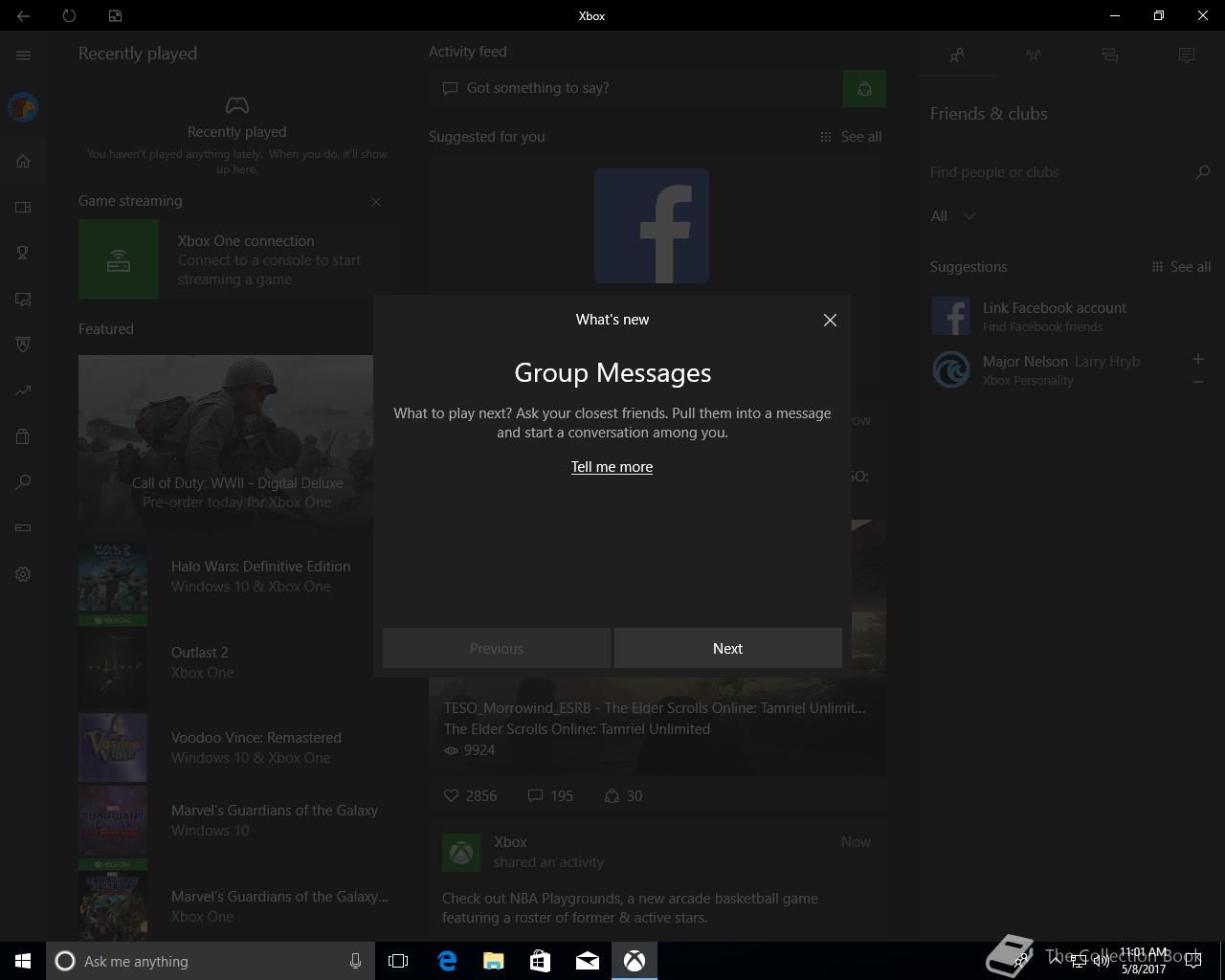
Task: Open the Facebook tile in Suggested for you
Action: coord(652,226)
